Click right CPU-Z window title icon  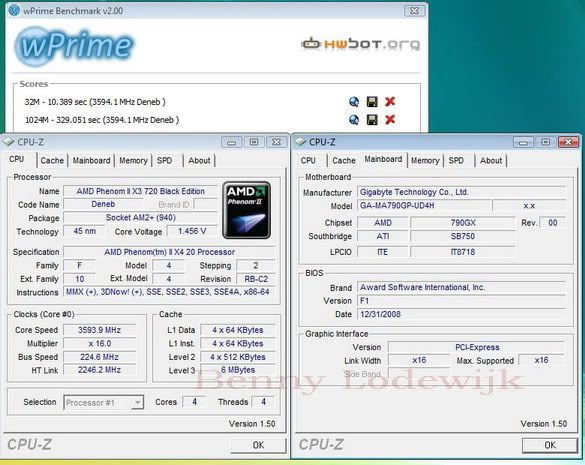point(300,142)
